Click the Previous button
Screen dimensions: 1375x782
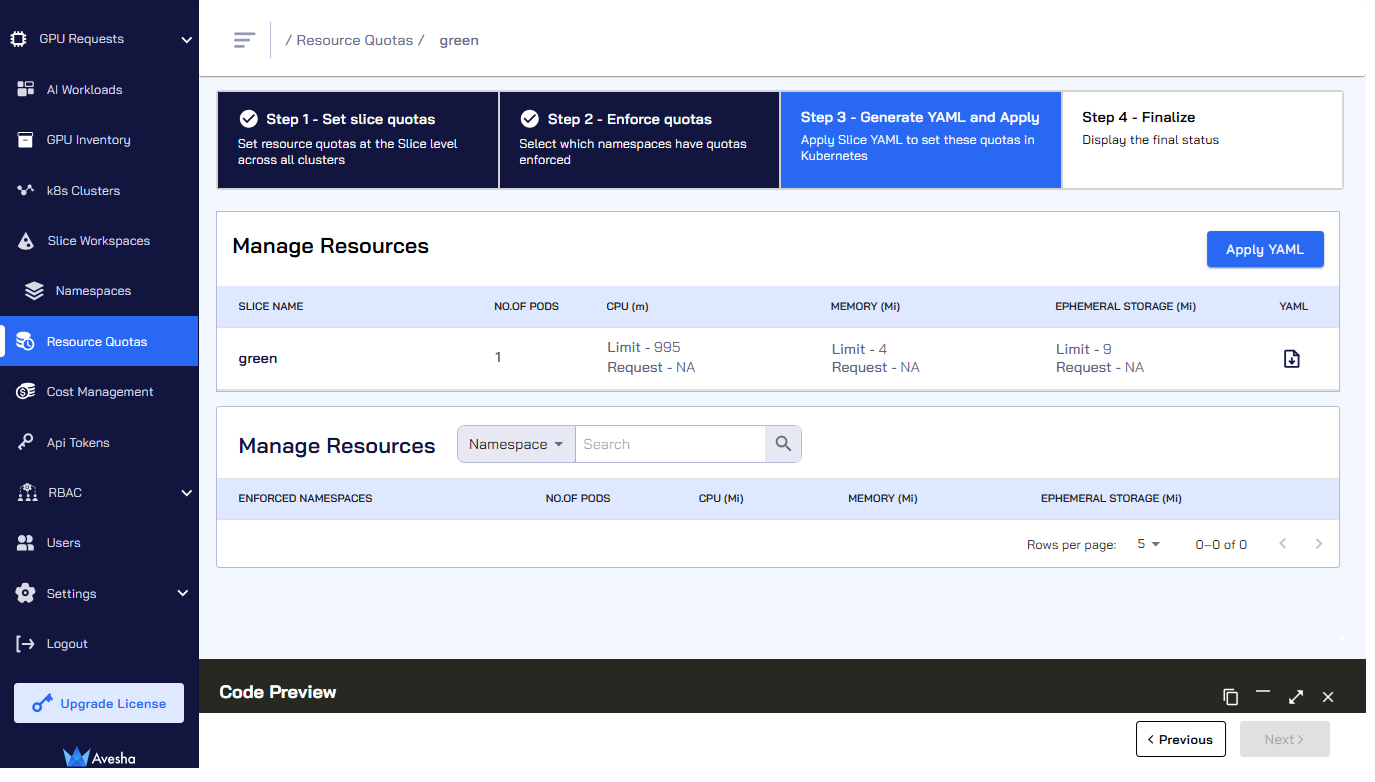pyautogui.click(x=1181, y=739)
